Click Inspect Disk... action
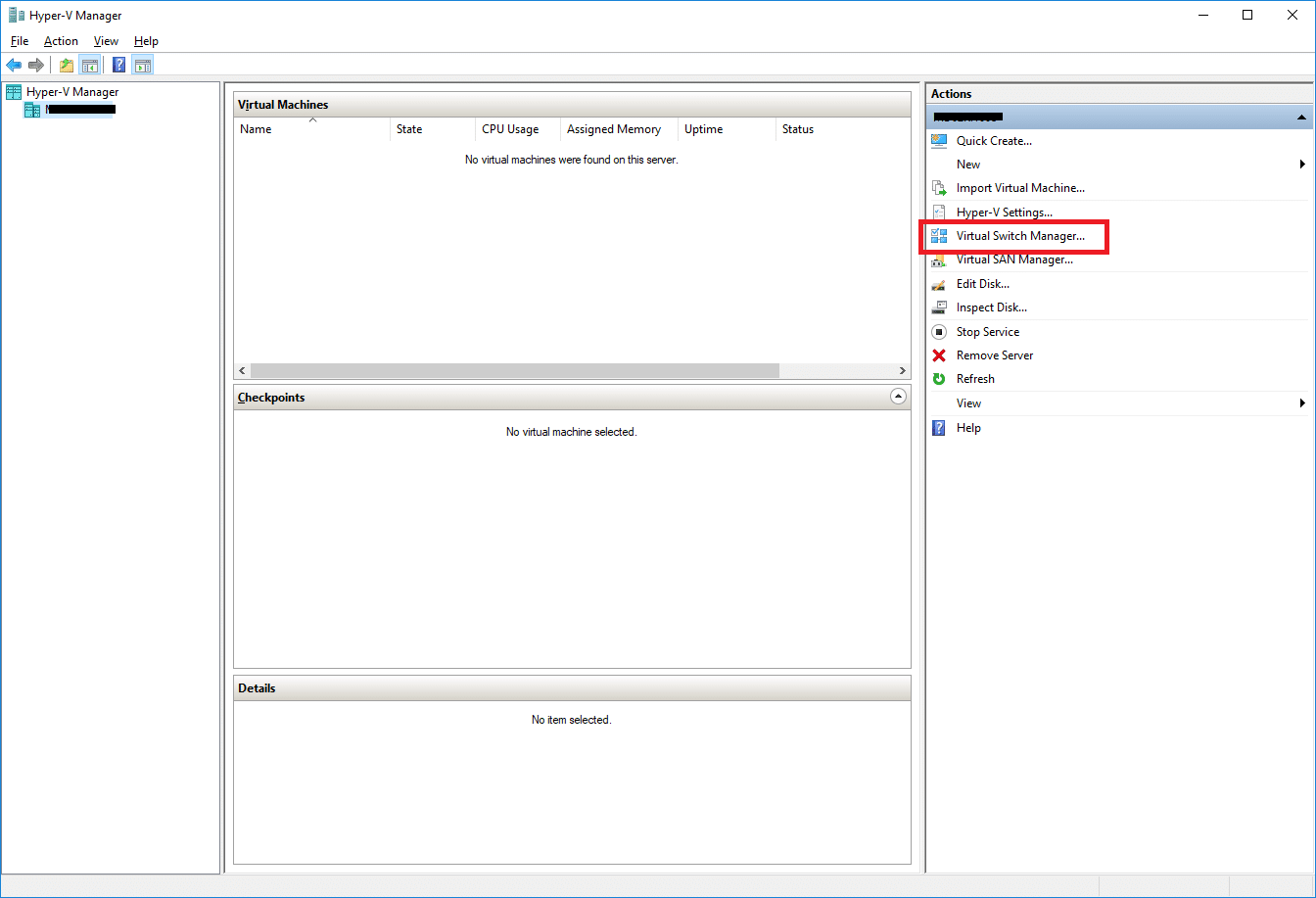This screenshot has width=1316, height=898. pos(992,307)
